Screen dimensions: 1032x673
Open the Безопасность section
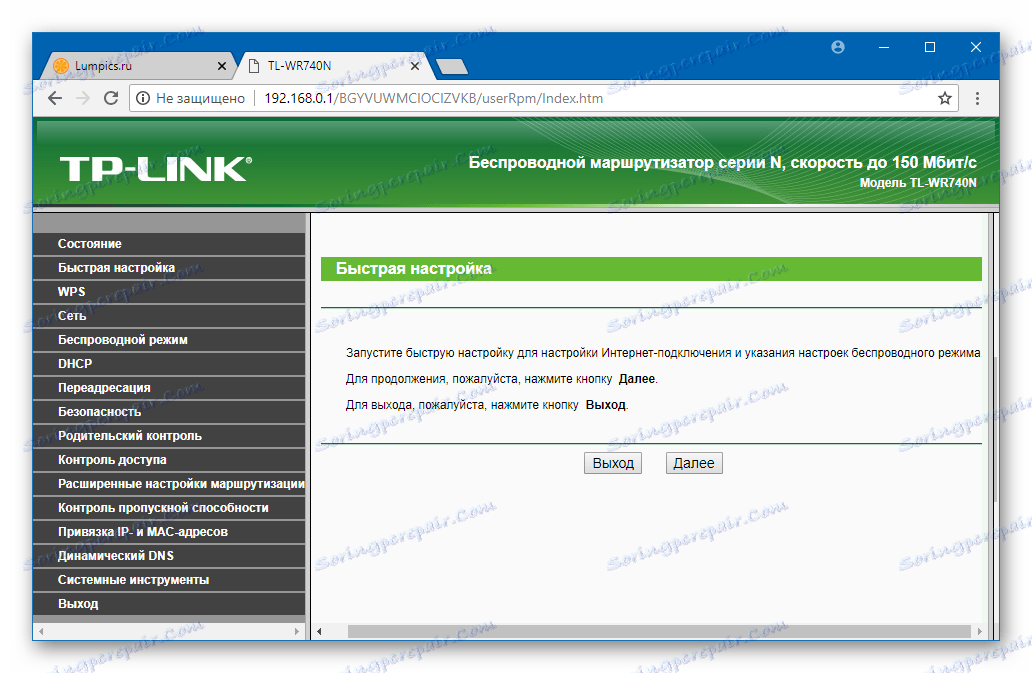[x=169, y=412]
